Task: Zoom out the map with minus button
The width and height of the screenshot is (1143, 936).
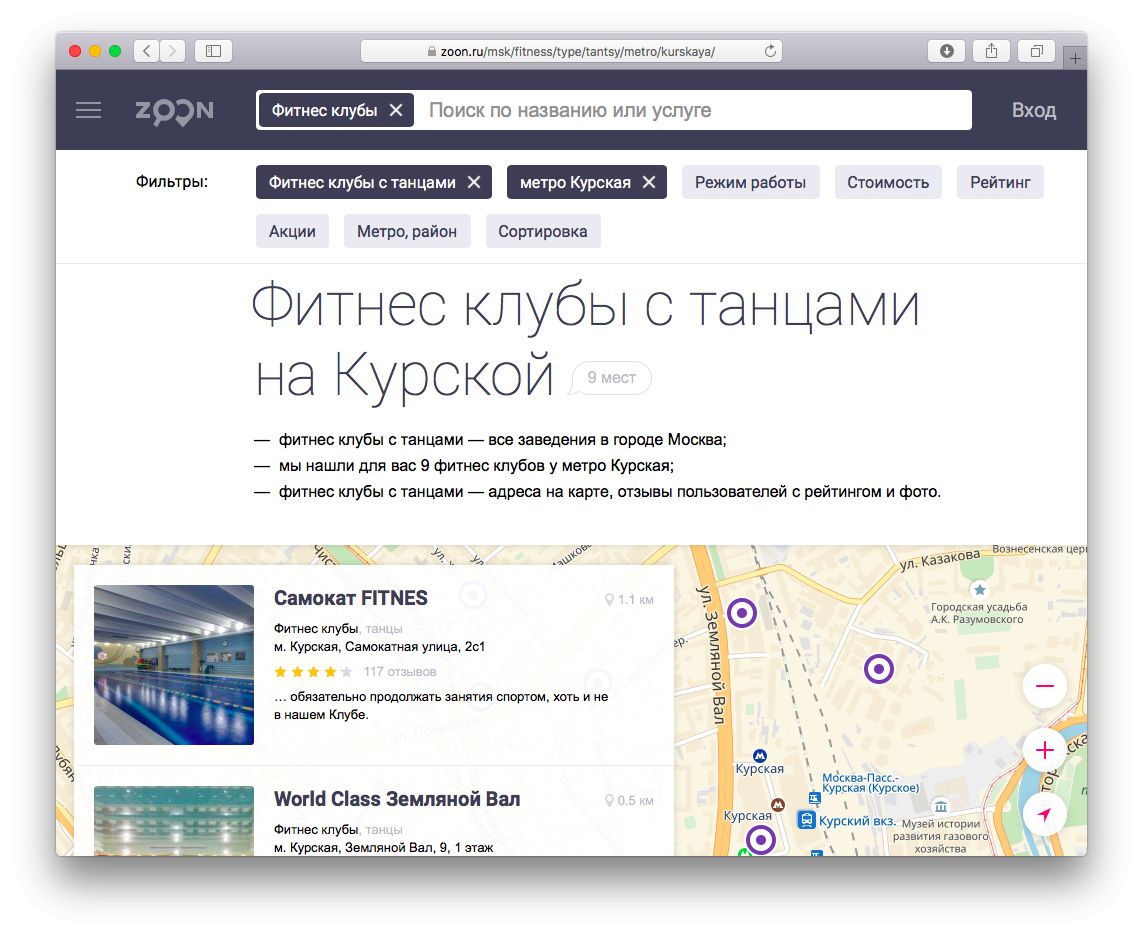Action: pos(1045,685)
